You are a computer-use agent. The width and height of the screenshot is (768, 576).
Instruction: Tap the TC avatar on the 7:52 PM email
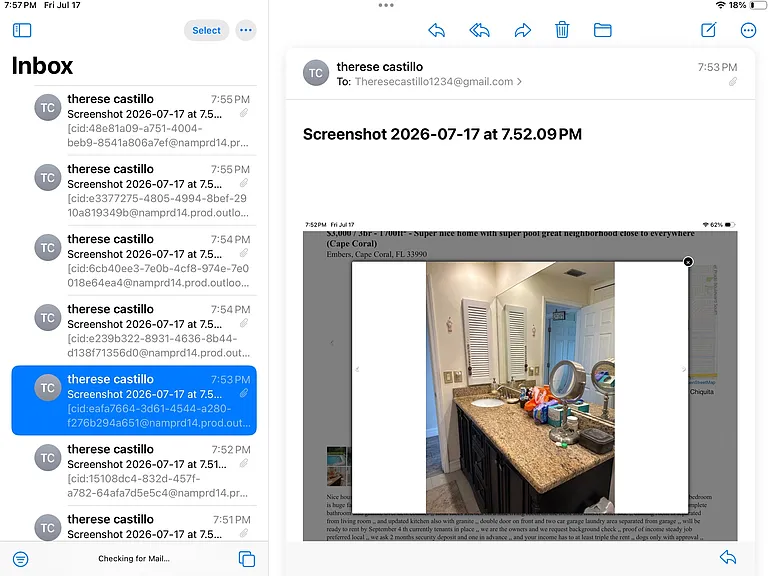48,458
